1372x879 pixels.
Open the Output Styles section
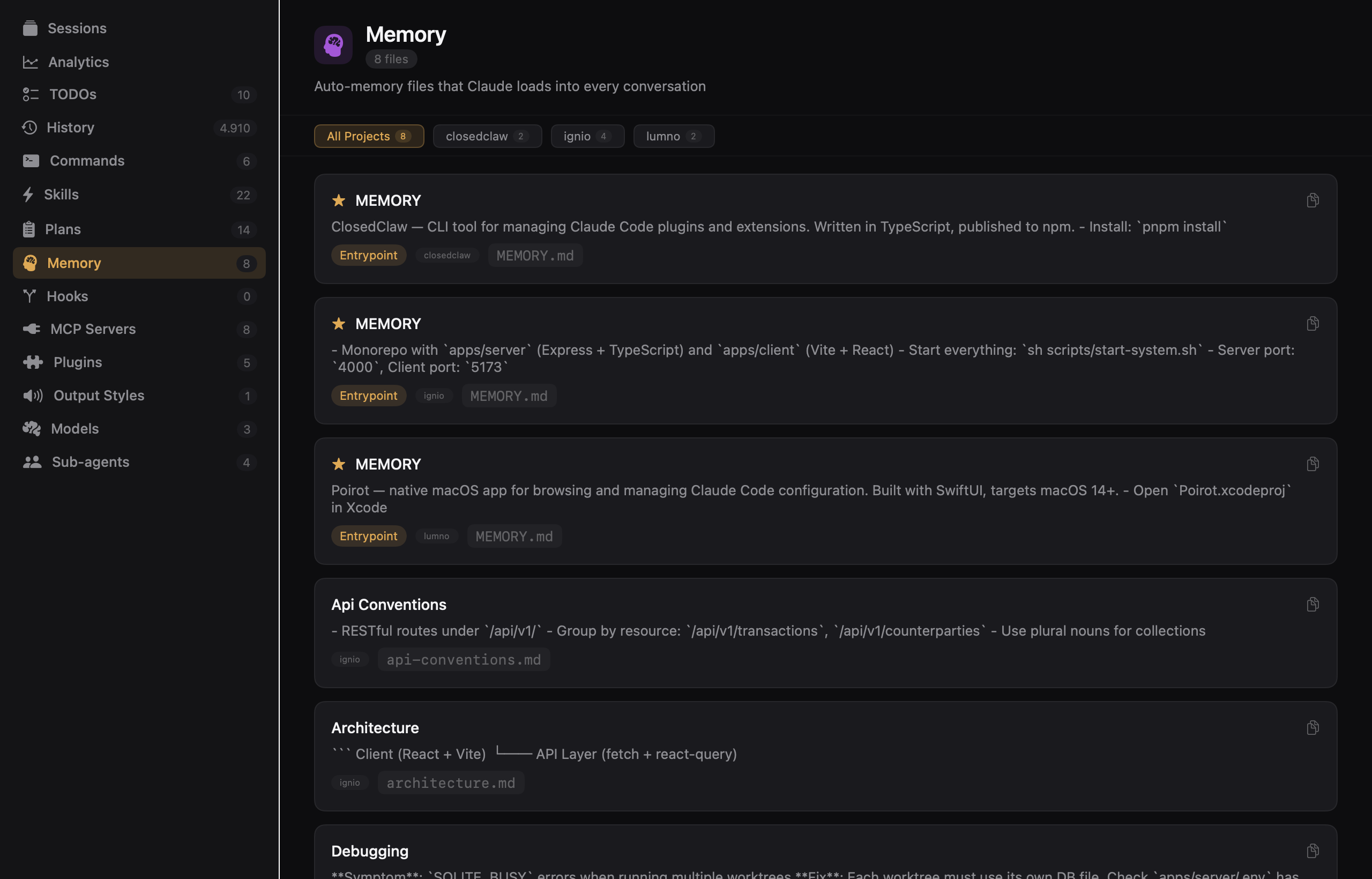tap(99, 395)
